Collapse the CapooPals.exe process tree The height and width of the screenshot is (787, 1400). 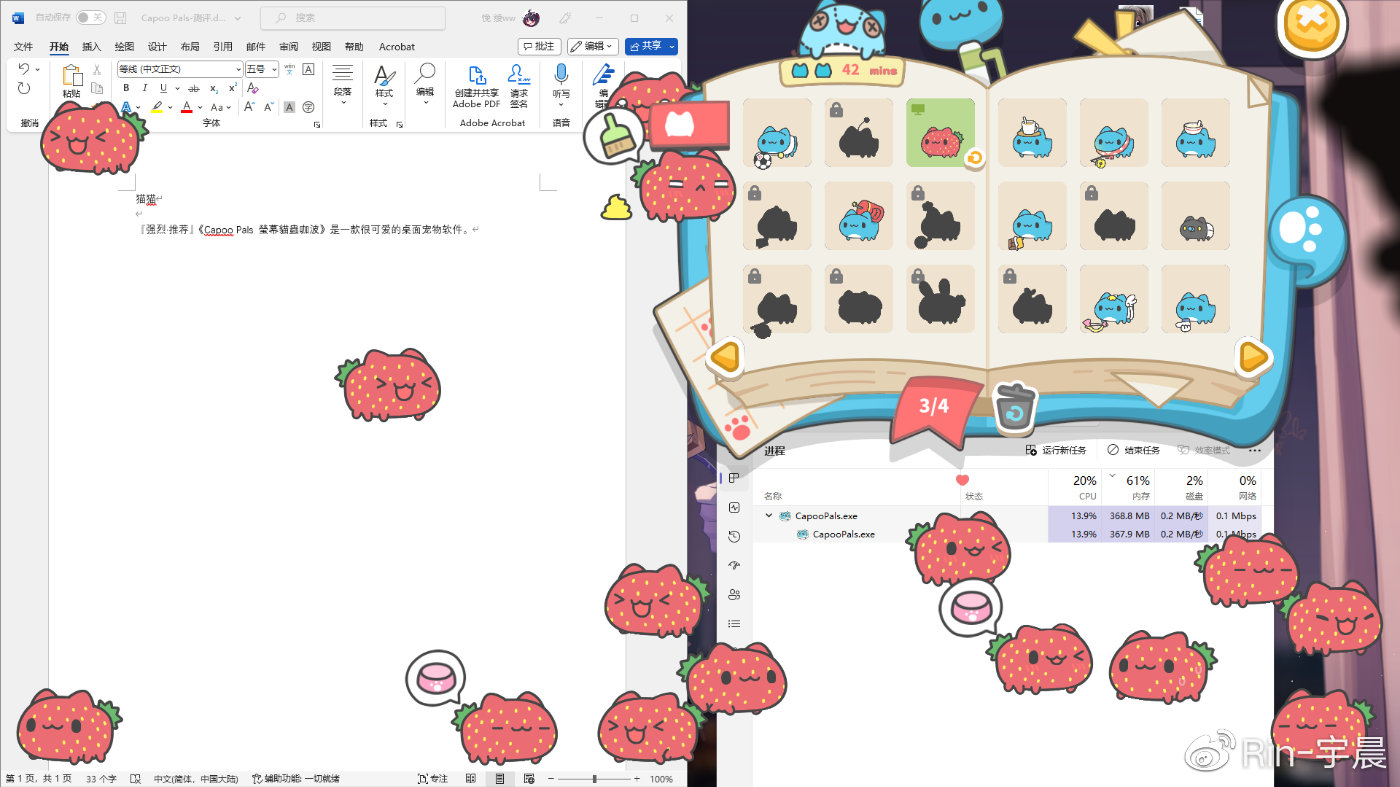pos(768,515)
